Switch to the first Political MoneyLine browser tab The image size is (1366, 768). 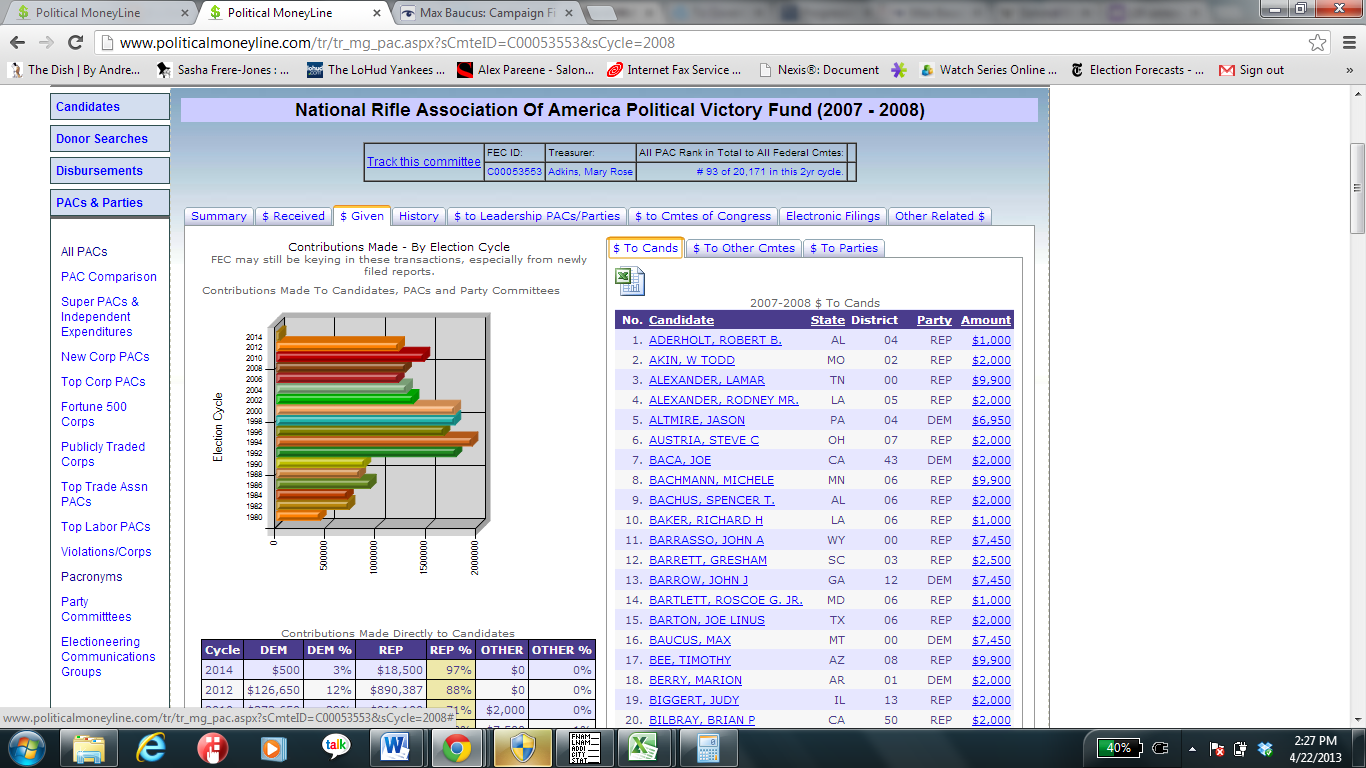pos(100,13)
